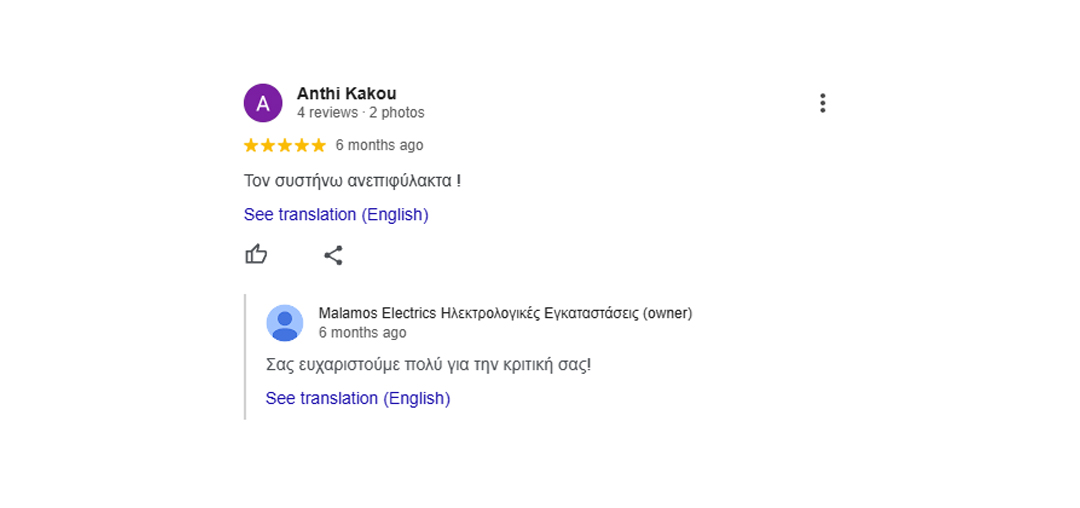This screenshot has width=1080, height=508.
Task: Click the fifth yellow rating star
Action: click(x=318, y=145)
